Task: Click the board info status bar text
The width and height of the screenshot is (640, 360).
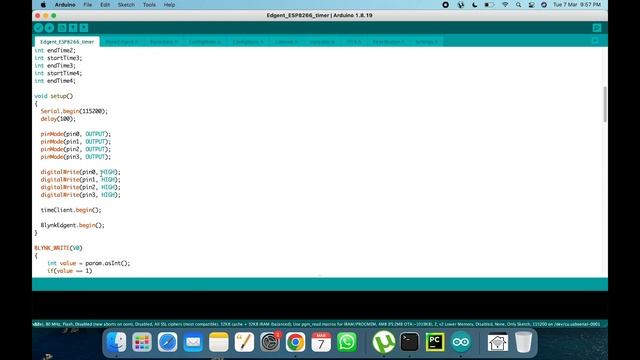Action: click(317, 324)
